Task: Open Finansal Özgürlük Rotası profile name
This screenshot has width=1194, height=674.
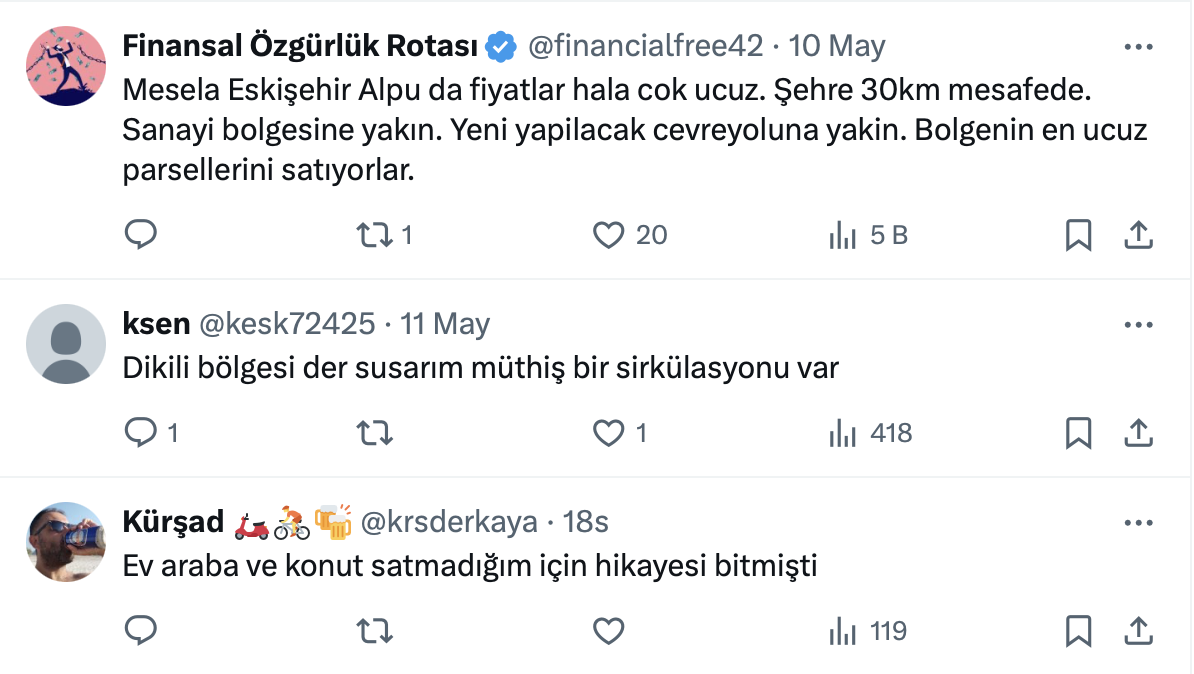Action: click(300, 46)
